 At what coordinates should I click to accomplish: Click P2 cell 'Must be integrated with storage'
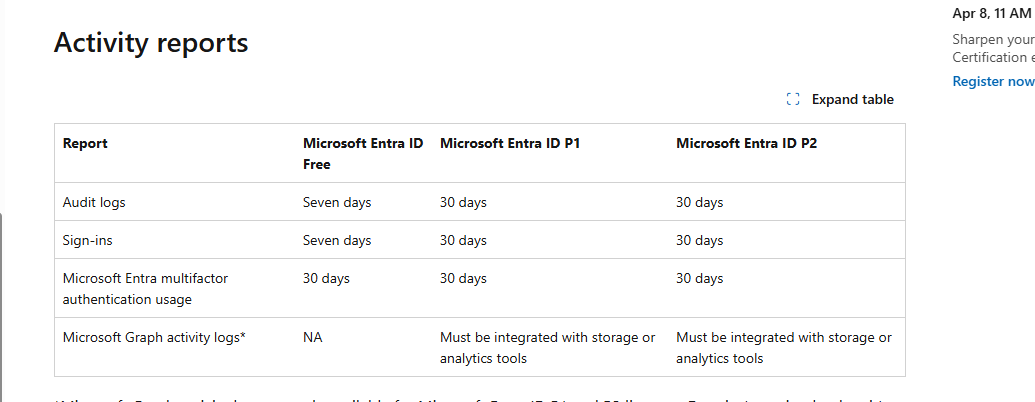(784, 348)
